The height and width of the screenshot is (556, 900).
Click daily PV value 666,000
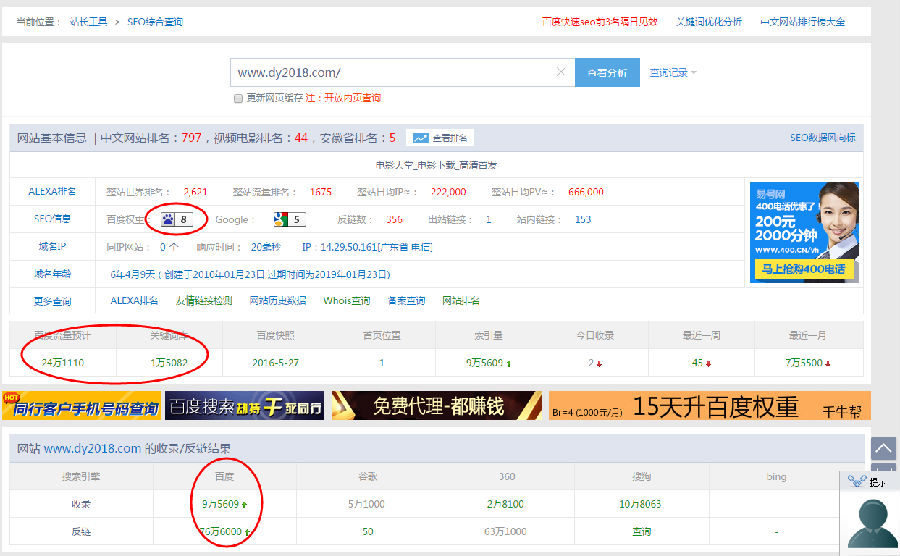[x=585, y=192]
